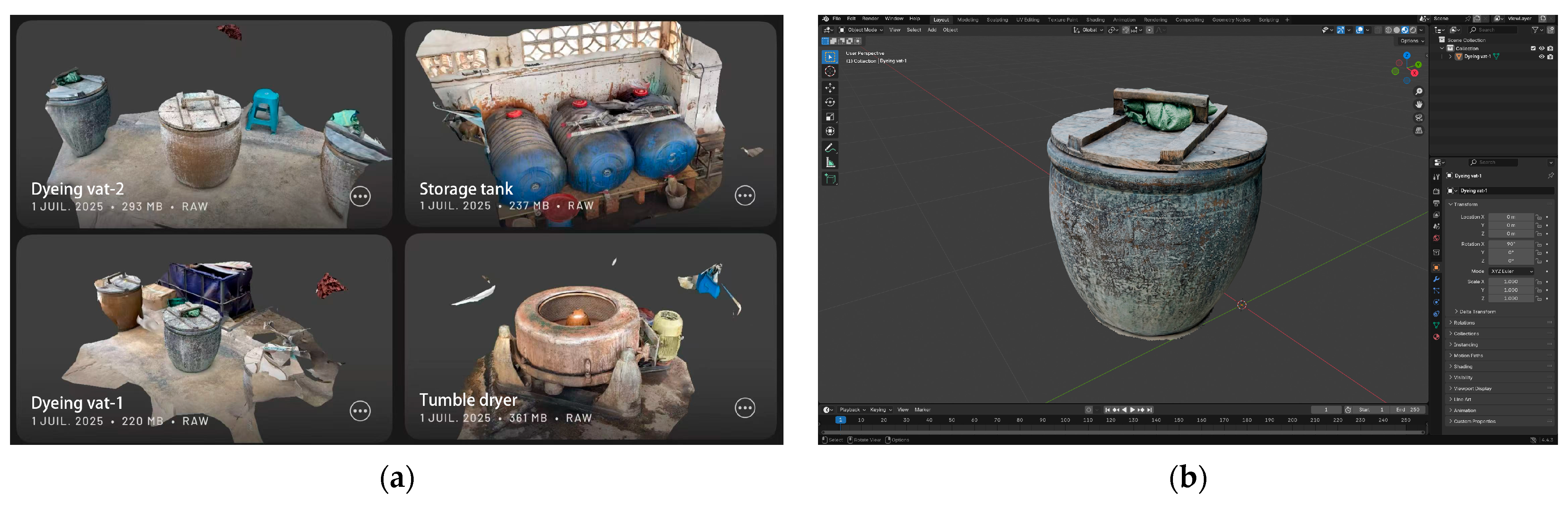Image resolution: width=1568 pixels, height=508 pixels.
Task: Select the Rotate tool in toolbar
Action: click(830, 102)
